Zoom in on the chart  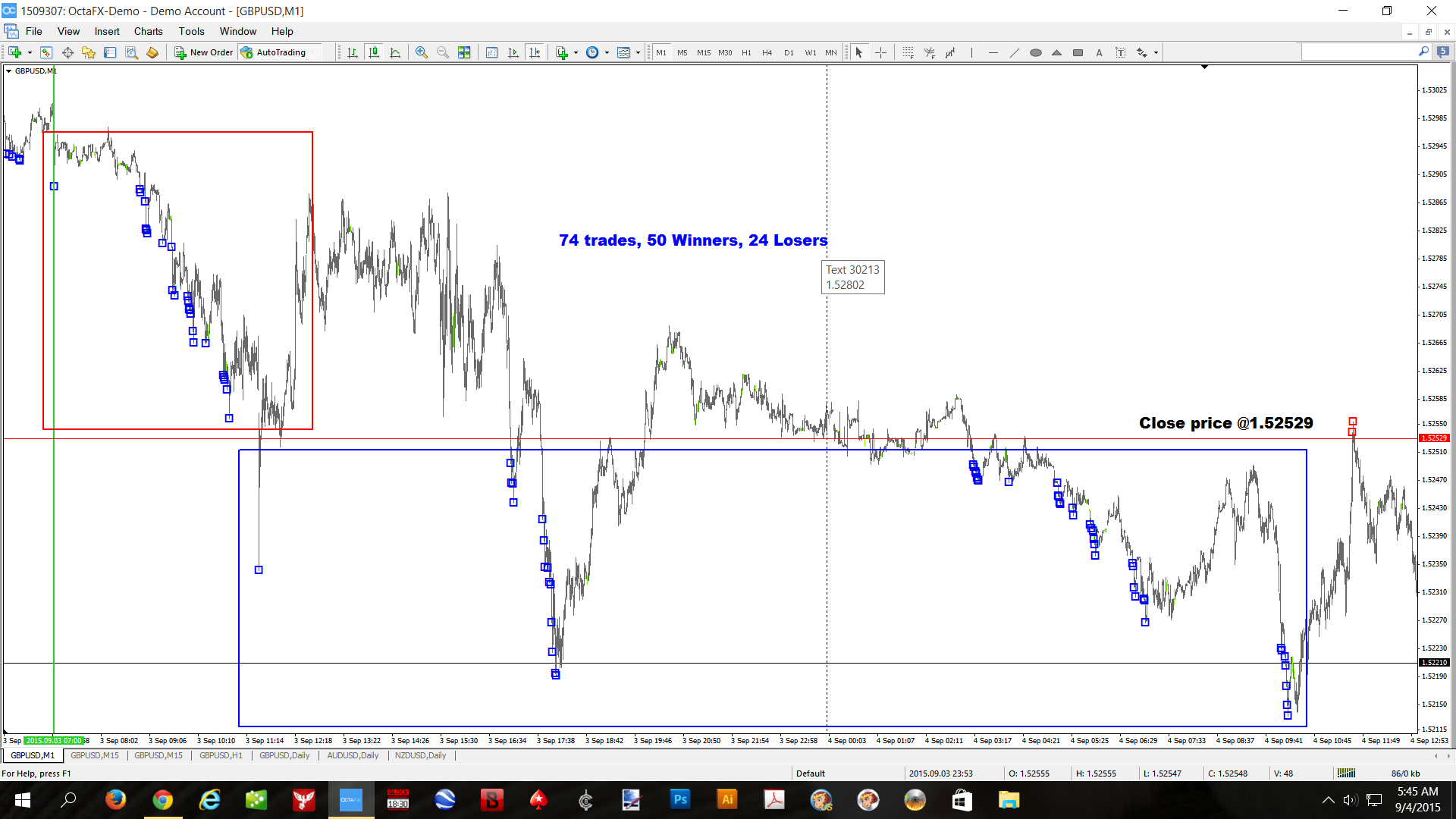422,52
